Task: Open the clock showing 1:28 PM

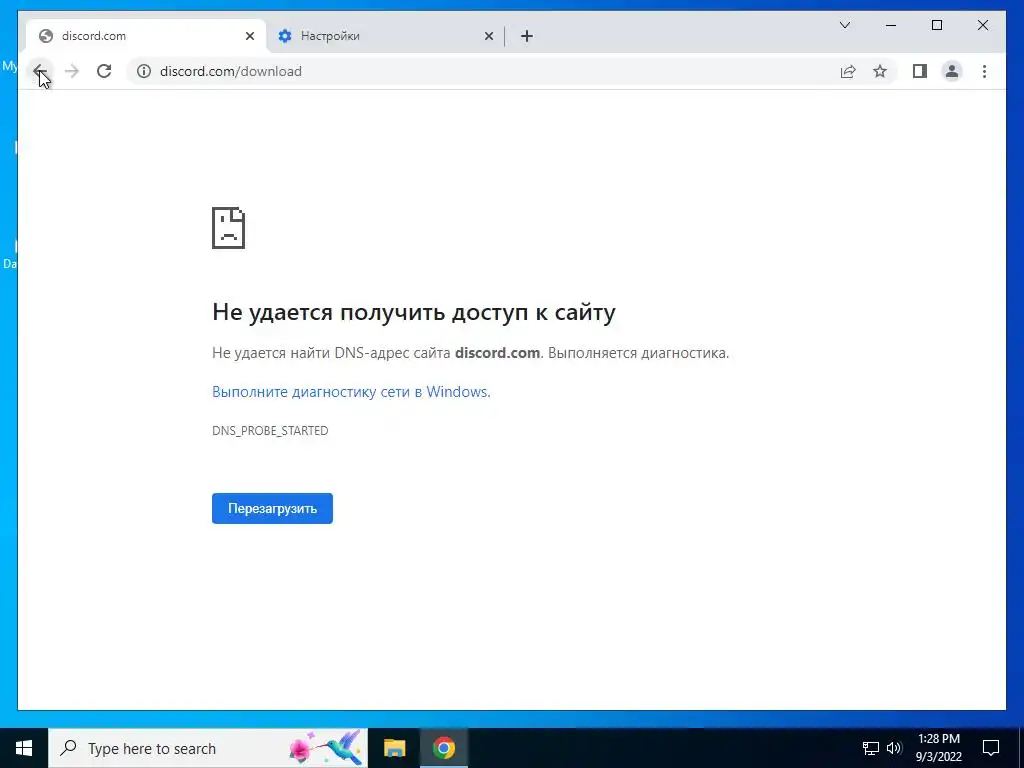Action: pyautogui.click(x=938, y=748)
